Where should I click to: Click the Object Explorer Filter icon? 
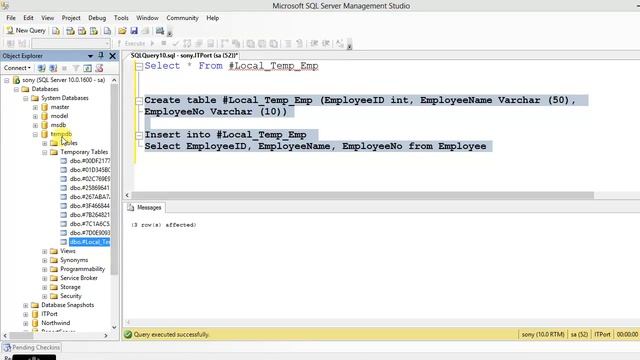76,68
